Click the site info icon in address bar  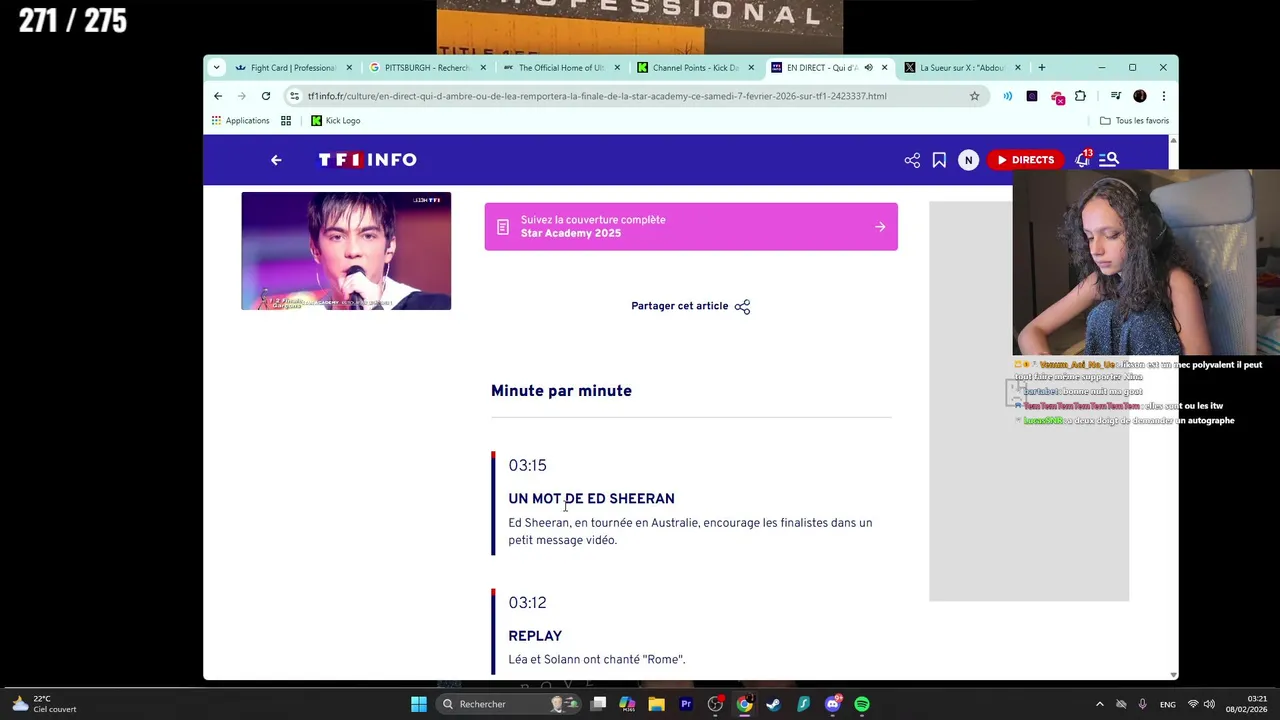click(294, 96)
